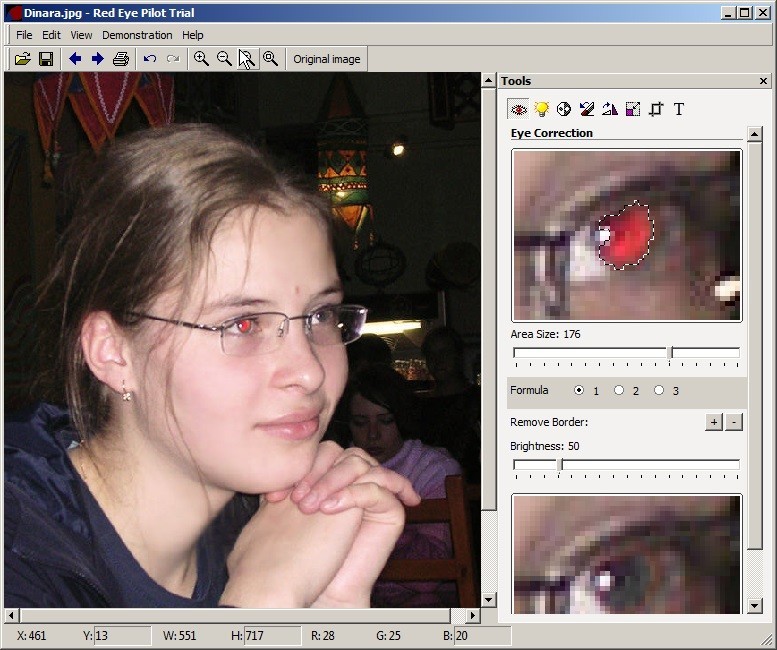Image resolution: width=777 pixels, height=650 pixels.
Task: Click the Brightness slider track
Action: pos(626,465)
